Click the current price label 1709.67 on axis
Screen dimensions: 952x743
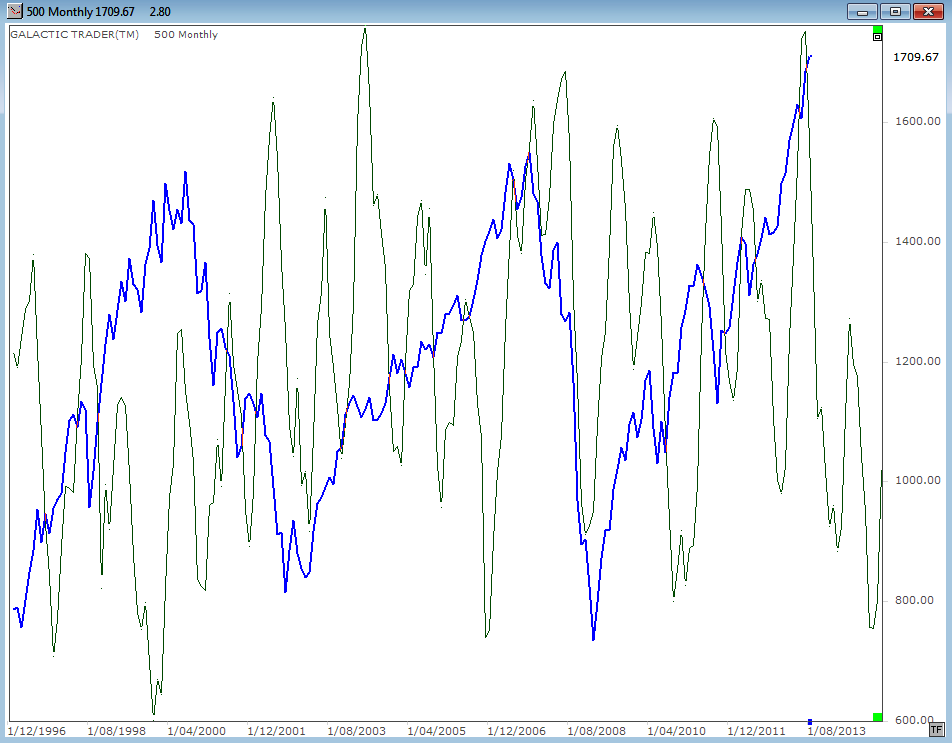(x=916, y=57)
